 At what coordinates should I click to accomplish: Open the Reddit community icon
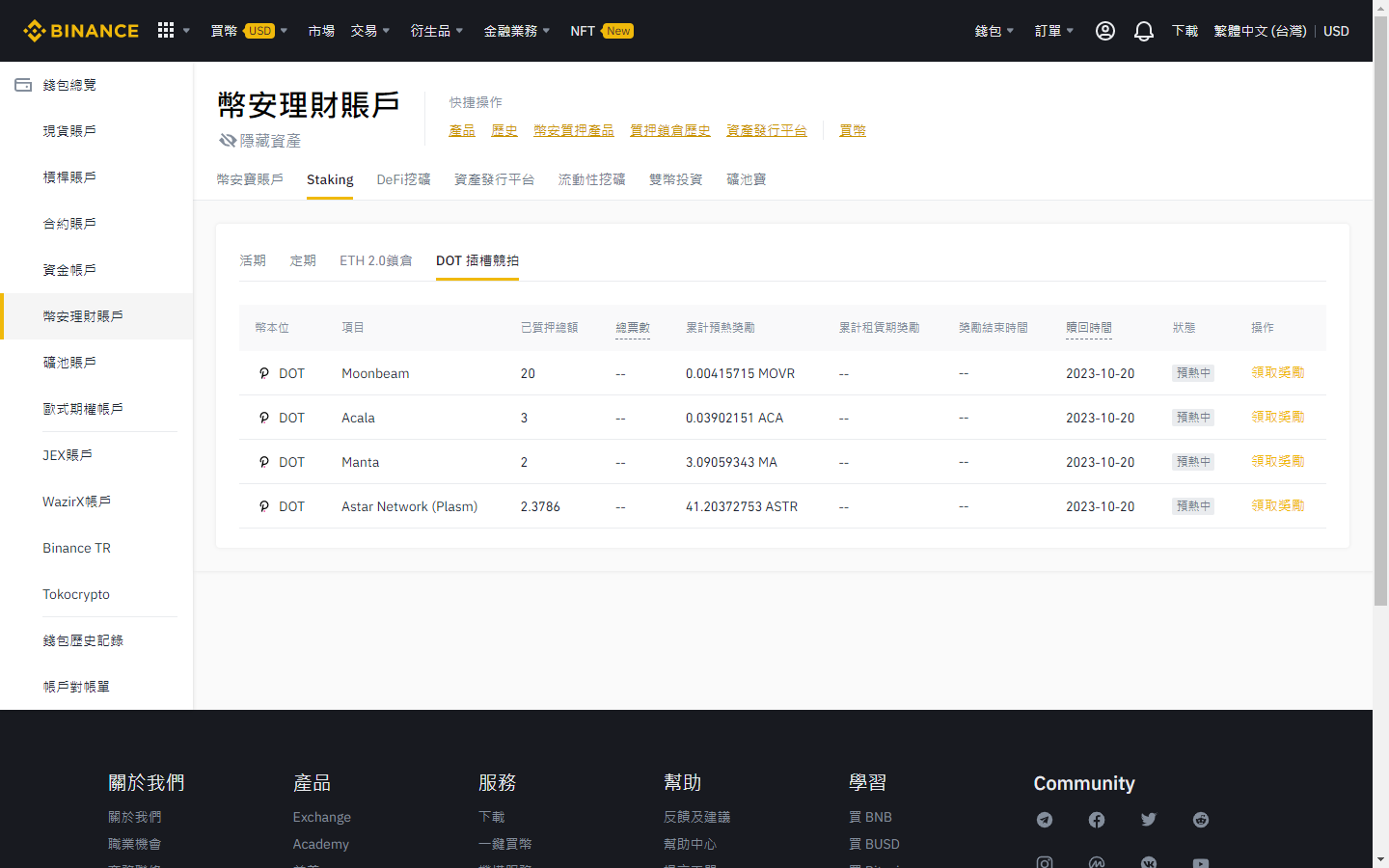1201,820
